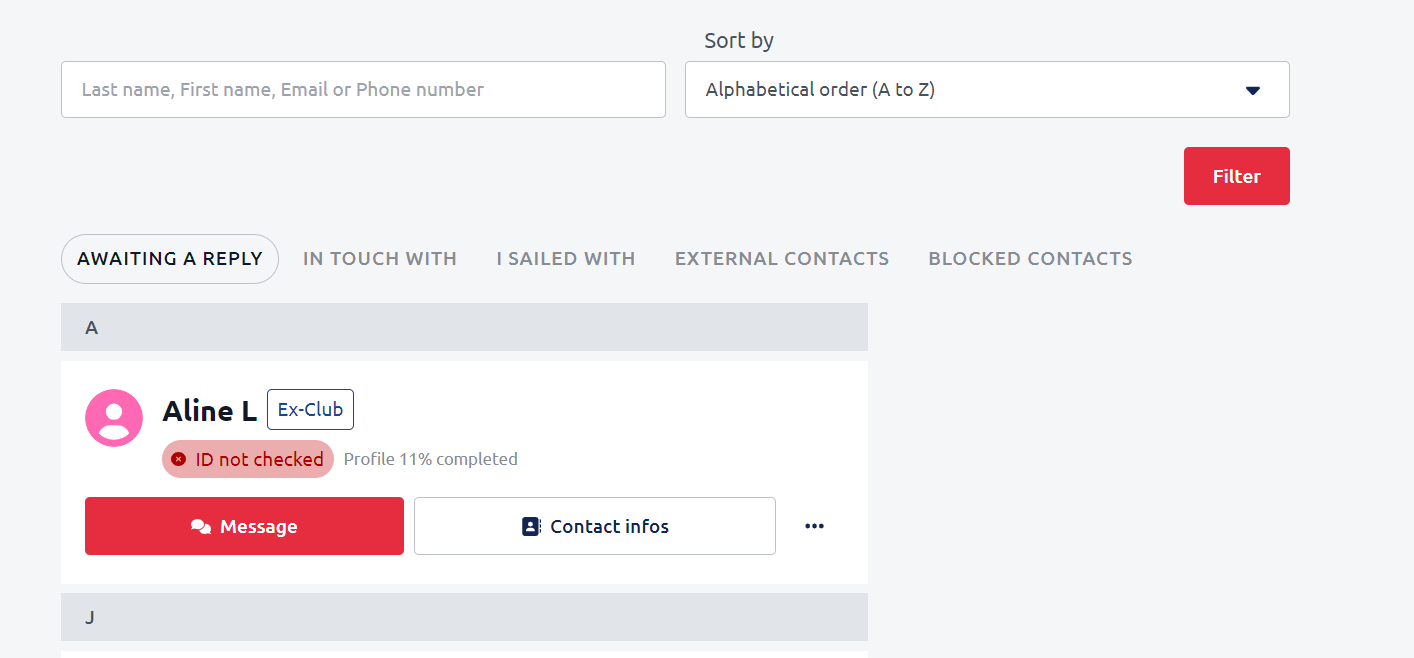Click the chat bubbles icon on Message
The width and height of the screenshot is (1414, 658).
(x=201, y=526)
